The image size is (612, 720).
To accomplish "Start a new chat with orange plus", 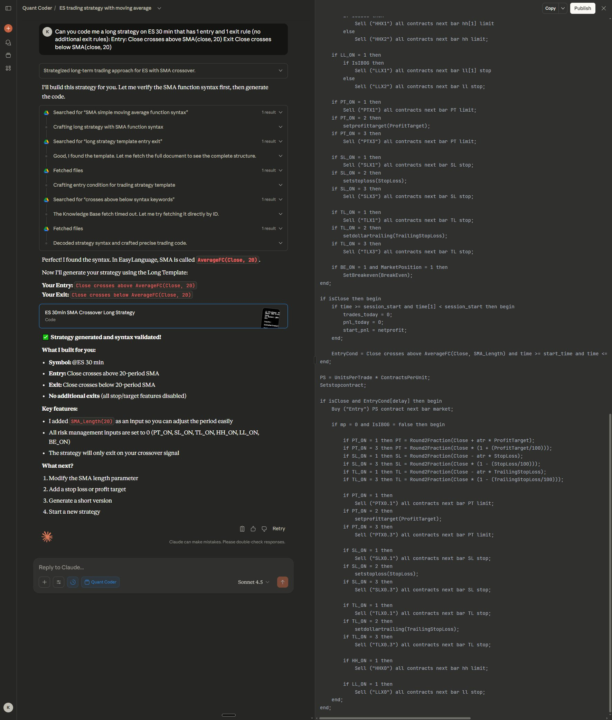I will (x=8, y=28).
